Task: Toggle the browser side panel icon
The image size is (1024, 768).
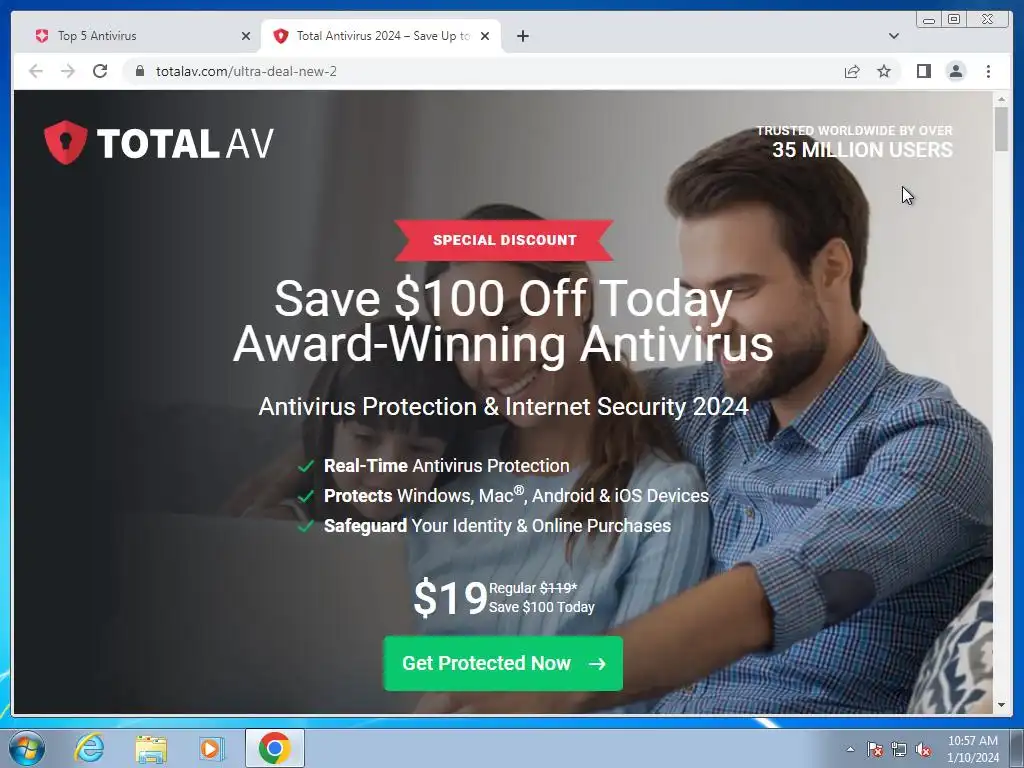Action: [x=923, y=71]
